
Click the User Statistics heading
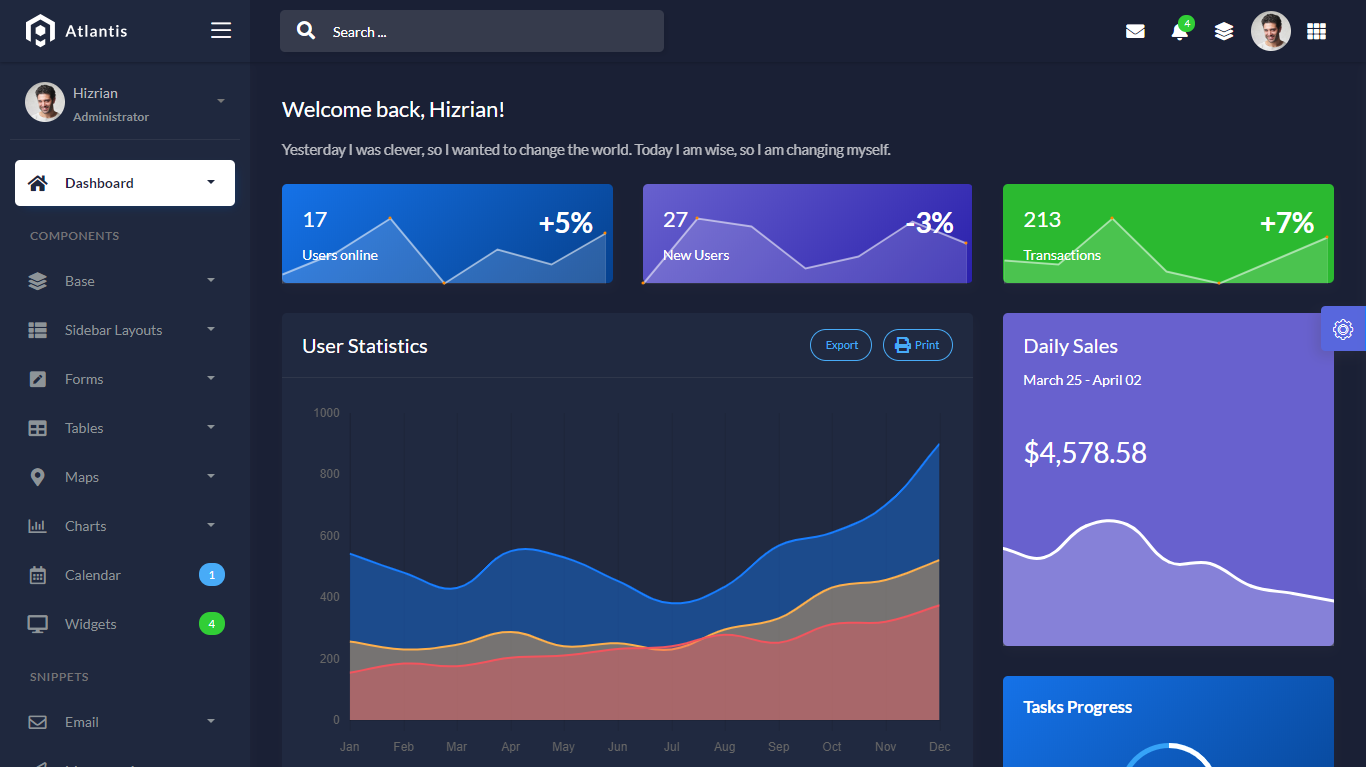click(x=365, y=346)
